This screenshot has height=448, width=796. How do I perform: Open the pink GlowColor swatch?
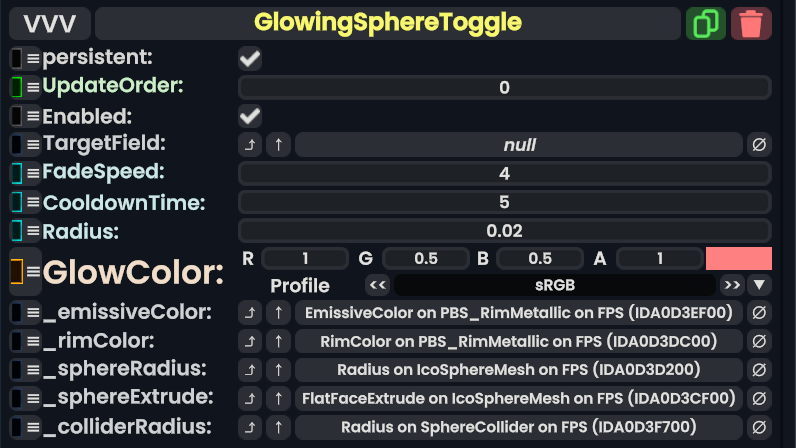pyautogui.click(x=738, y=258)
